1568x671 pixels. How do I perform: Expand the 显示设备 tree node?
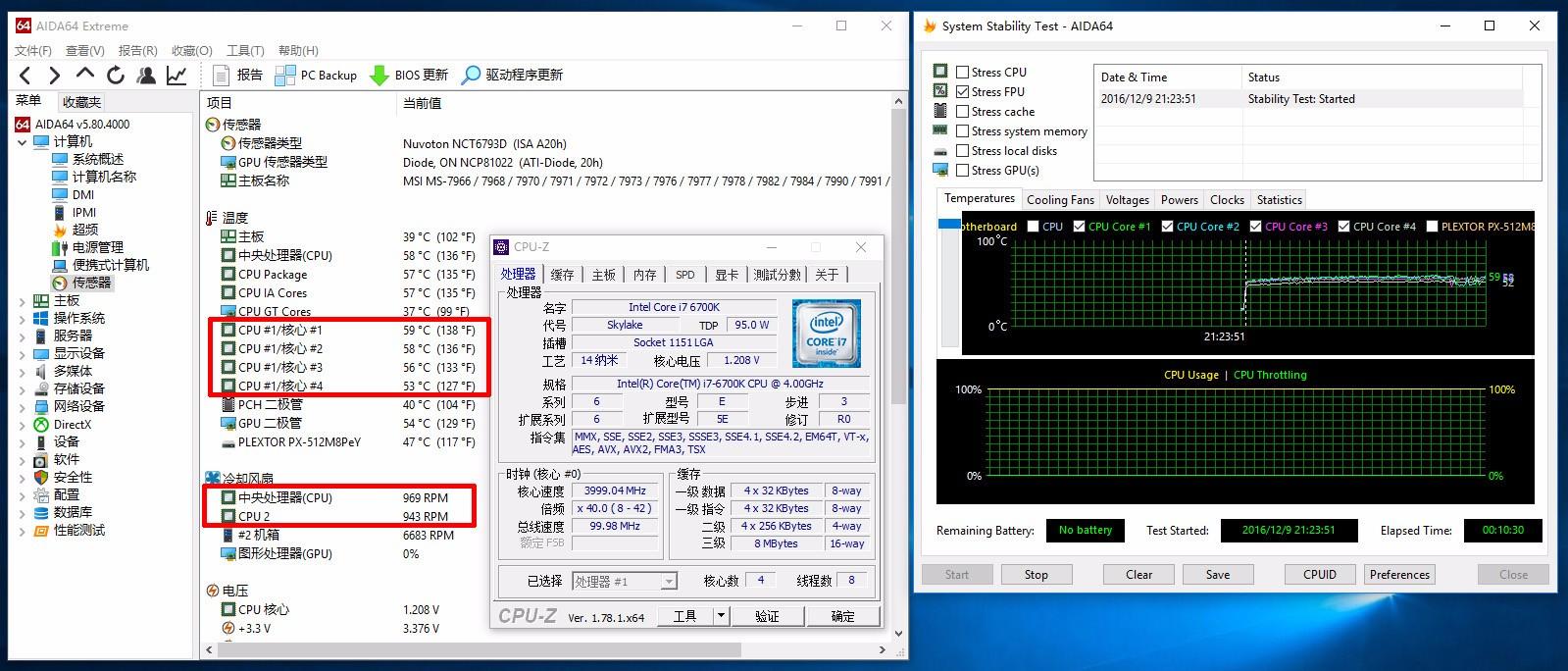[23, 354]
